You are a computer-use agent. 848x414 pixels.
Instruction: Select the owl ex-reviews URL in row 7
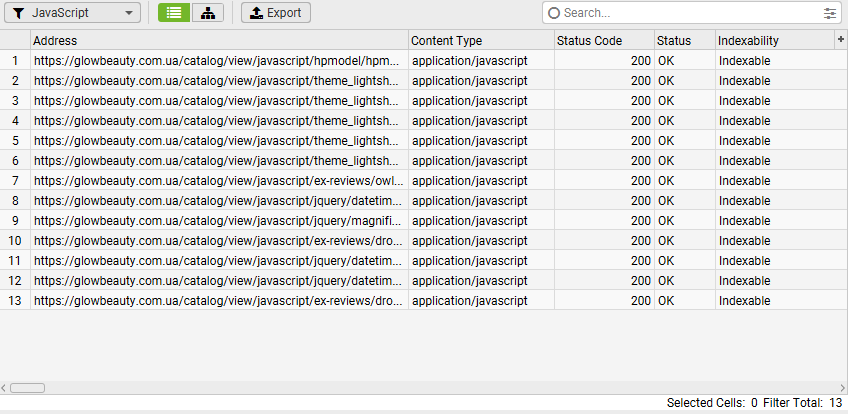[217, 180]
